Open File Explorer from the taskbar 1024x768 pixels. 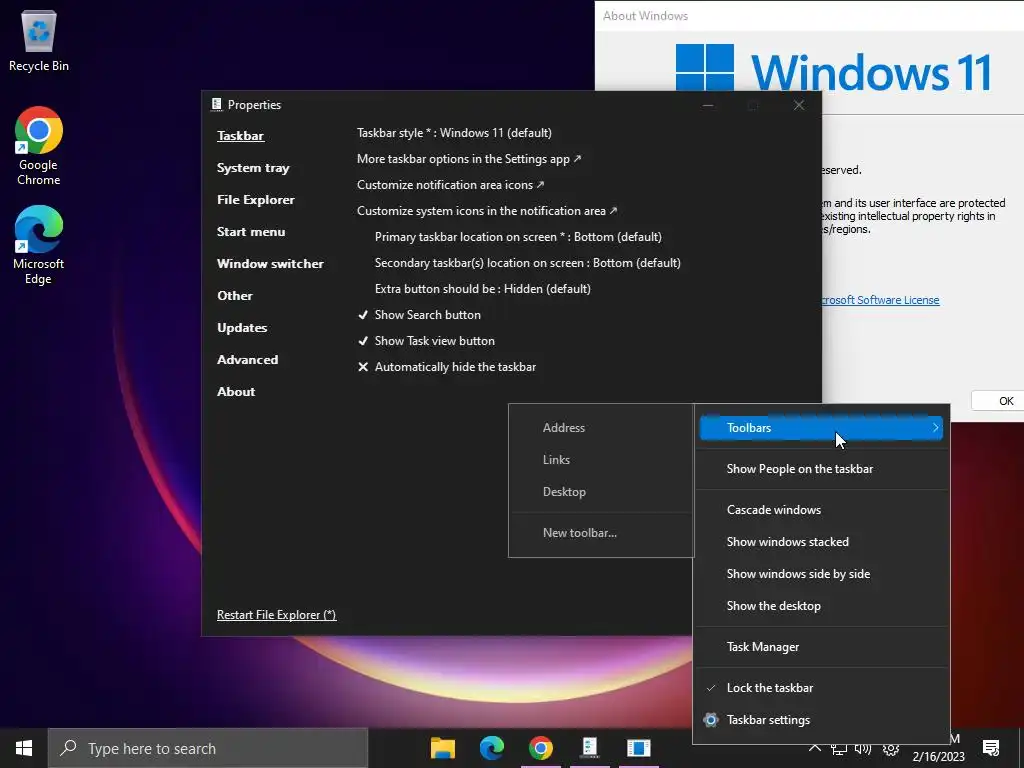tap(443, 748)
